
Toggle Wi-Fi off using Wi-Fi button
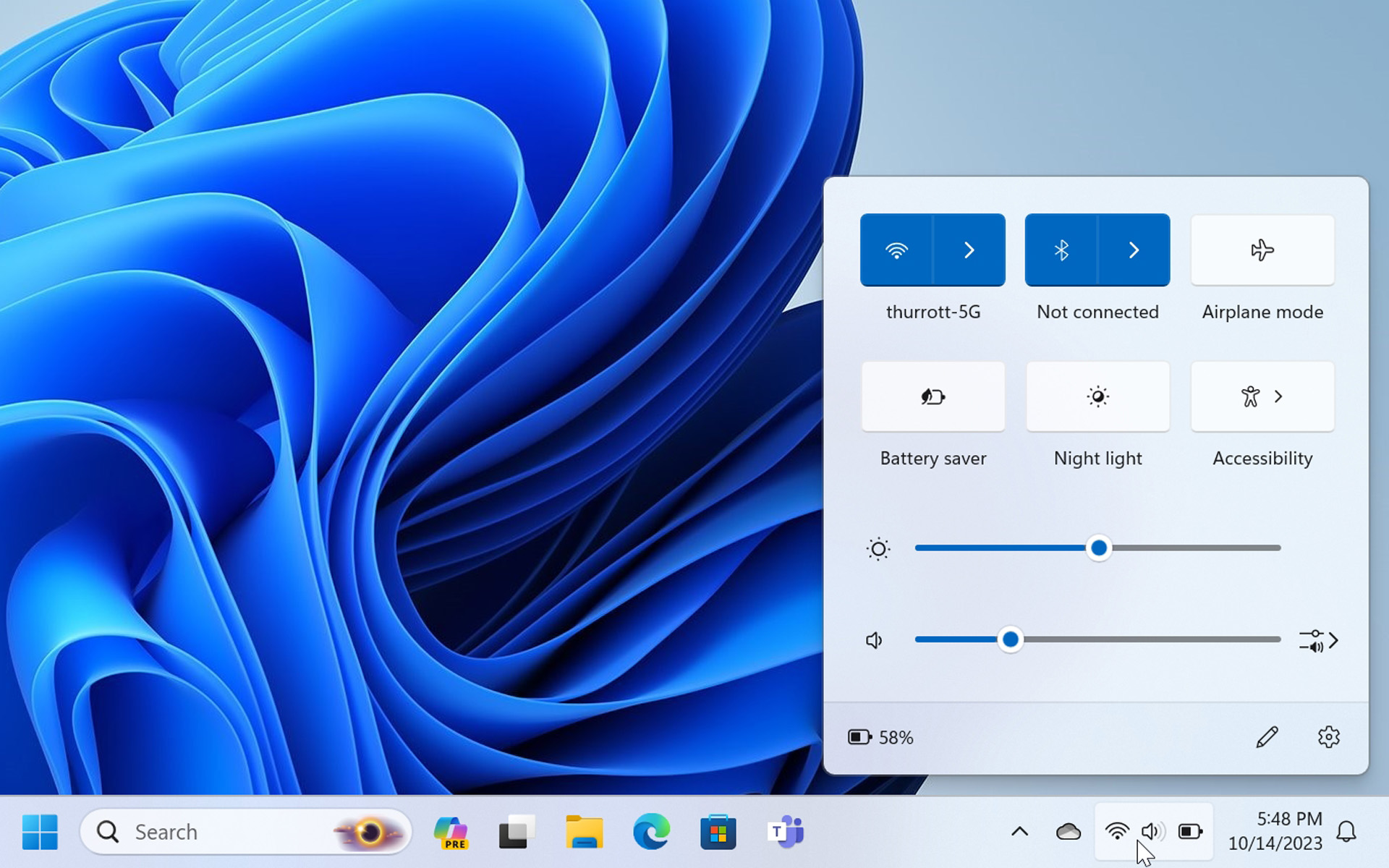pyautogui.click(x=896, y=250)
